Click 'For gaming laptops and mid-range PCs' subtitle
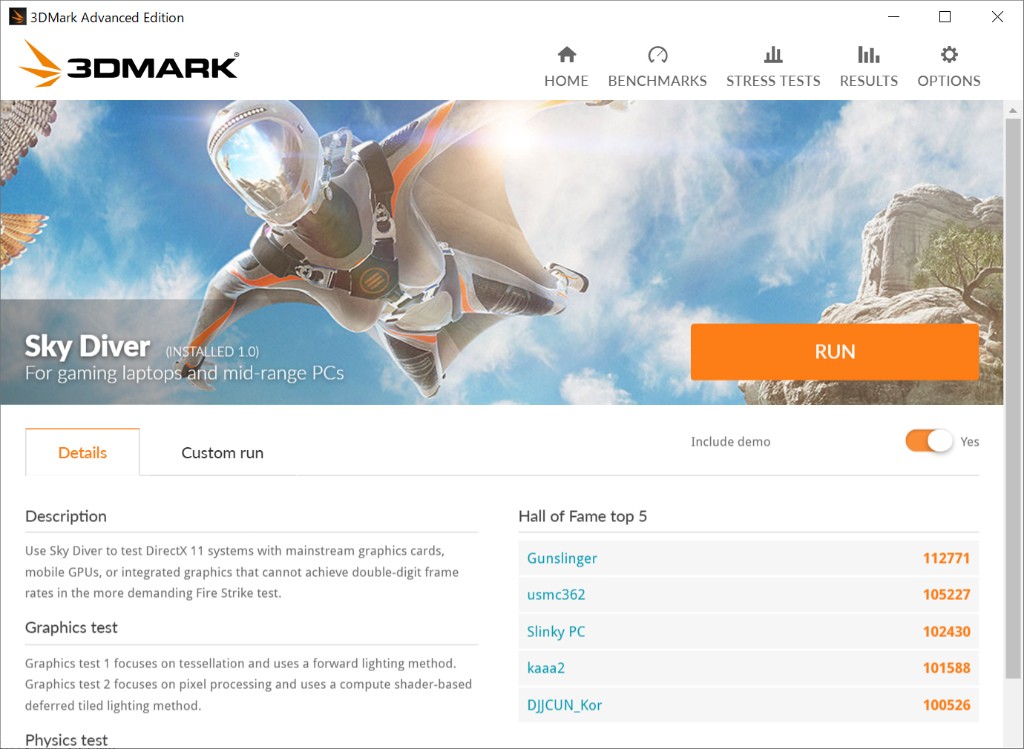Viewport: 1024px width, 749px height. point(184,373)
